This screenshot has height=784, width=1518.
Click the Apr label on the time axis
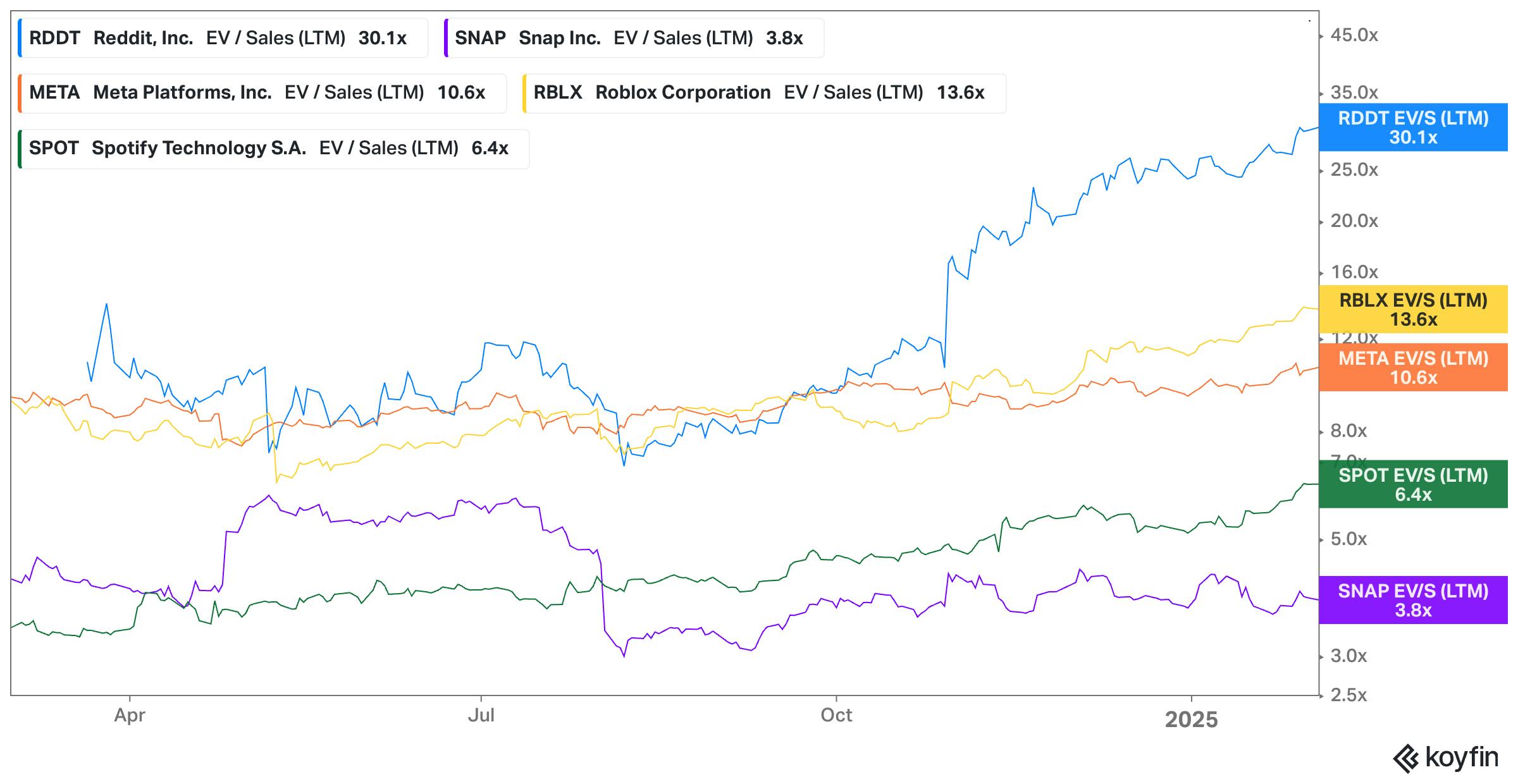point(130,716)
